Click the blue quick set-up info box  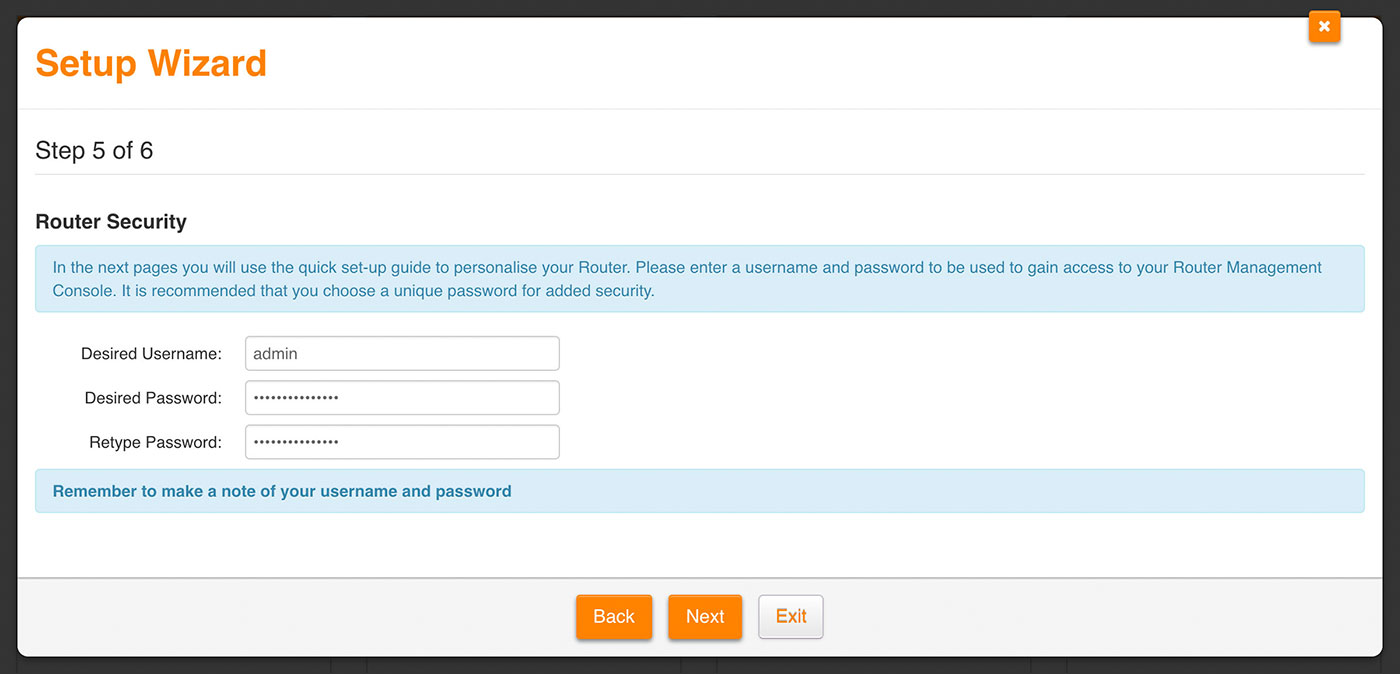click(699, 279)
